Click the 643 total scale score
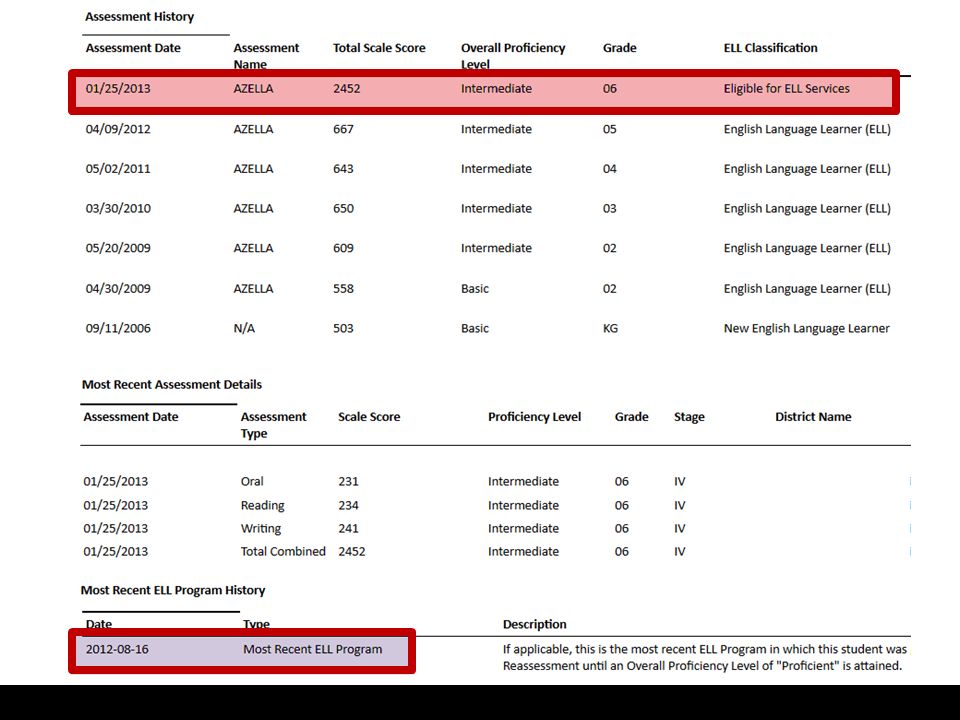Image resolution: width=960 pixels, height=720 pixels. tap(343, 169)
